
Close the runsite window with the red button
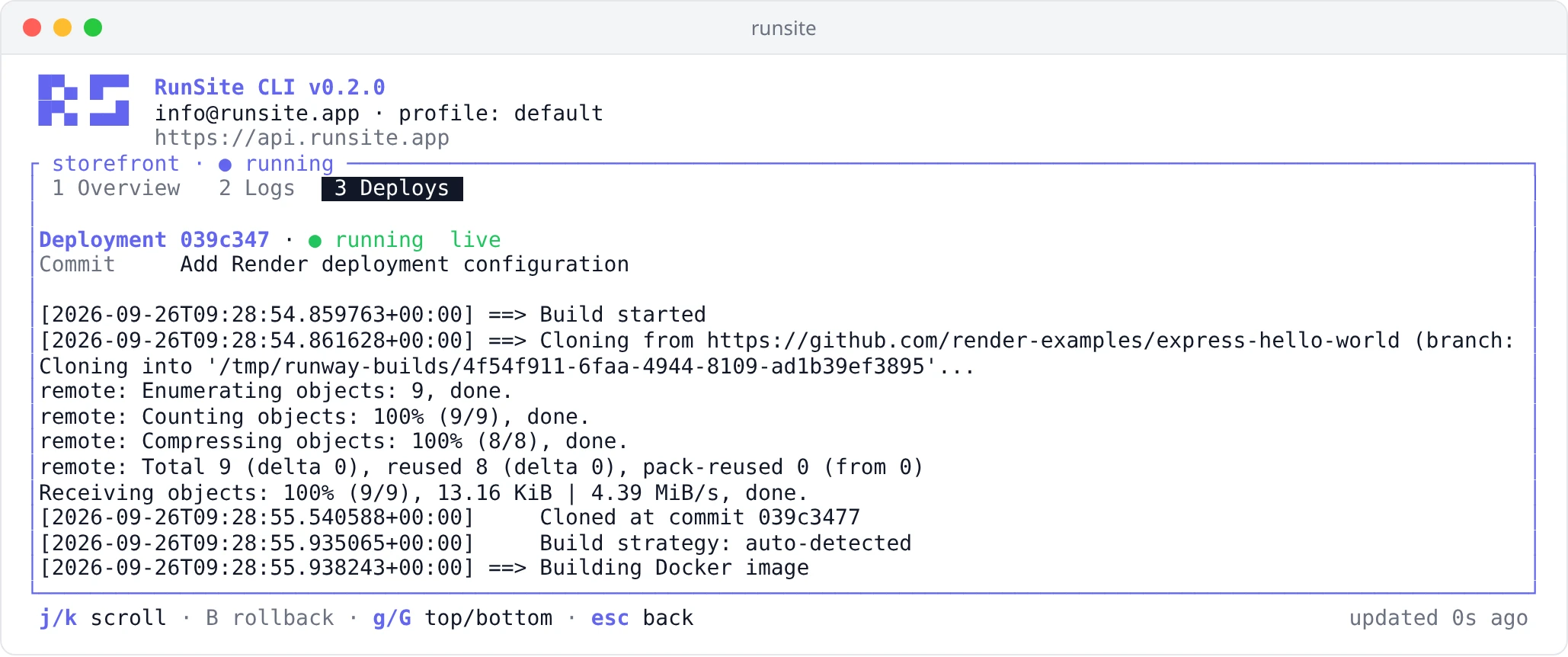tap(32, 27)
